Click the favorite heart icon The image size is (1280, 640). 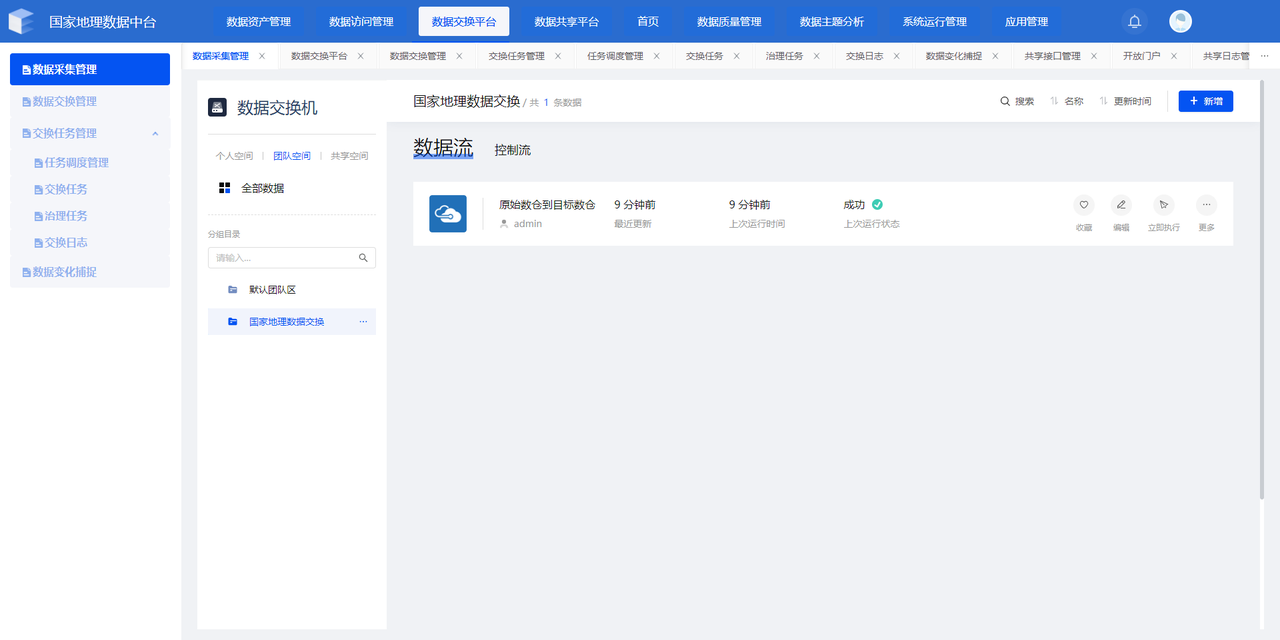pyautogui.click(x=1083, y=205)
